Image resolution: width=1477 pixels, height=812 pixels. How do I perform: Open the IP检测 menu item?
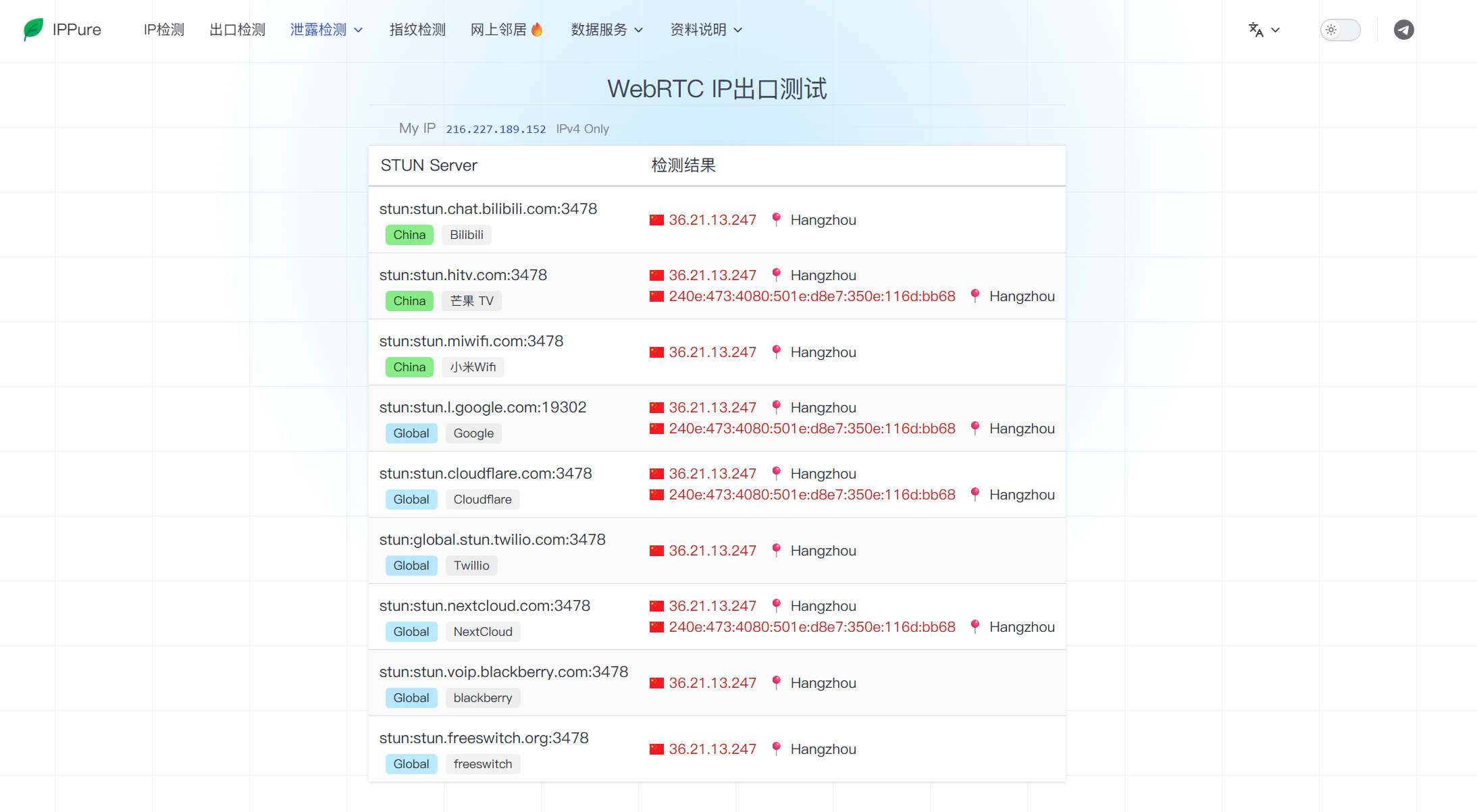tap(164, 30)
